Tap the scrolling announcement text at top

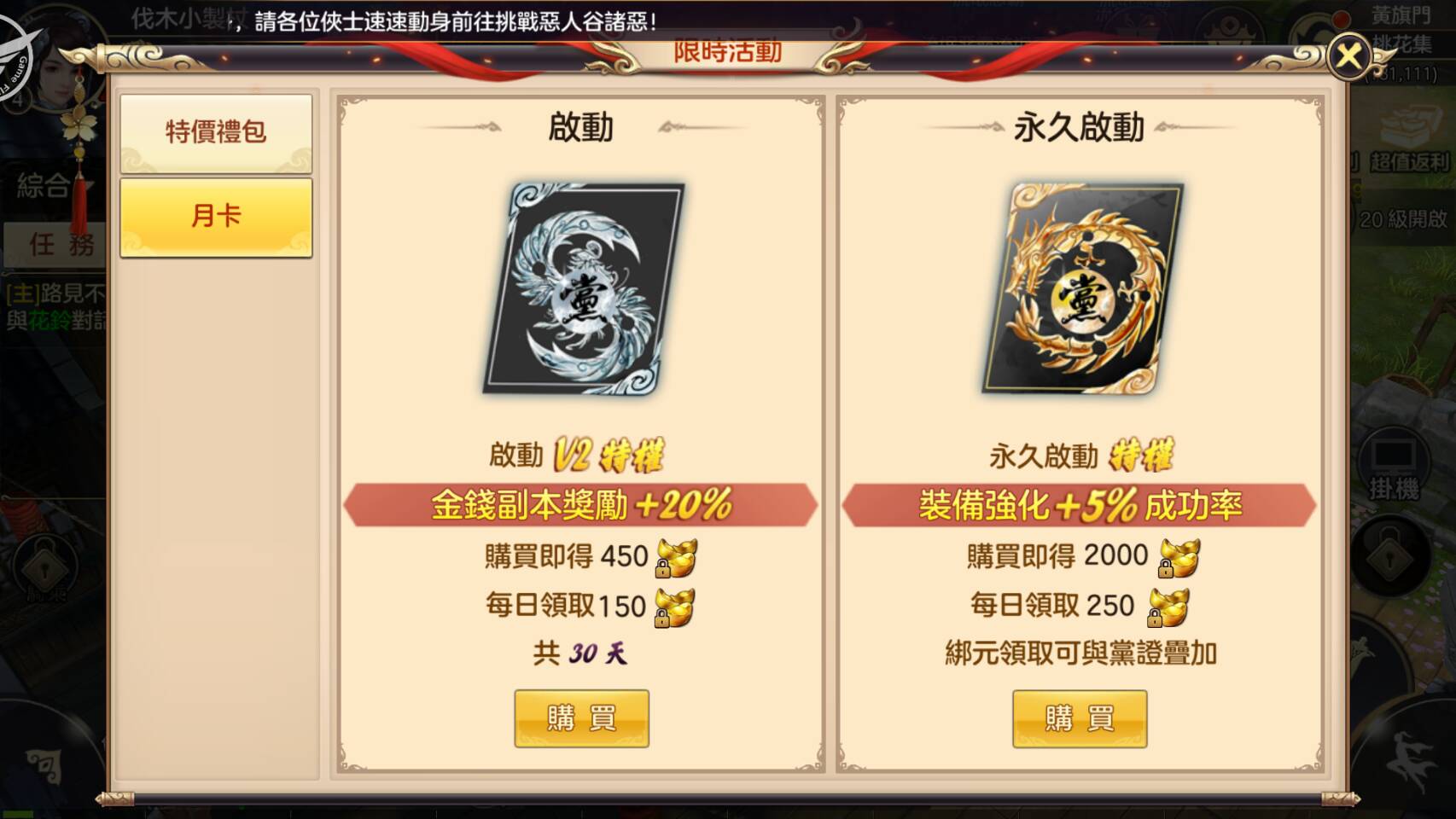[x=456, y=20]
